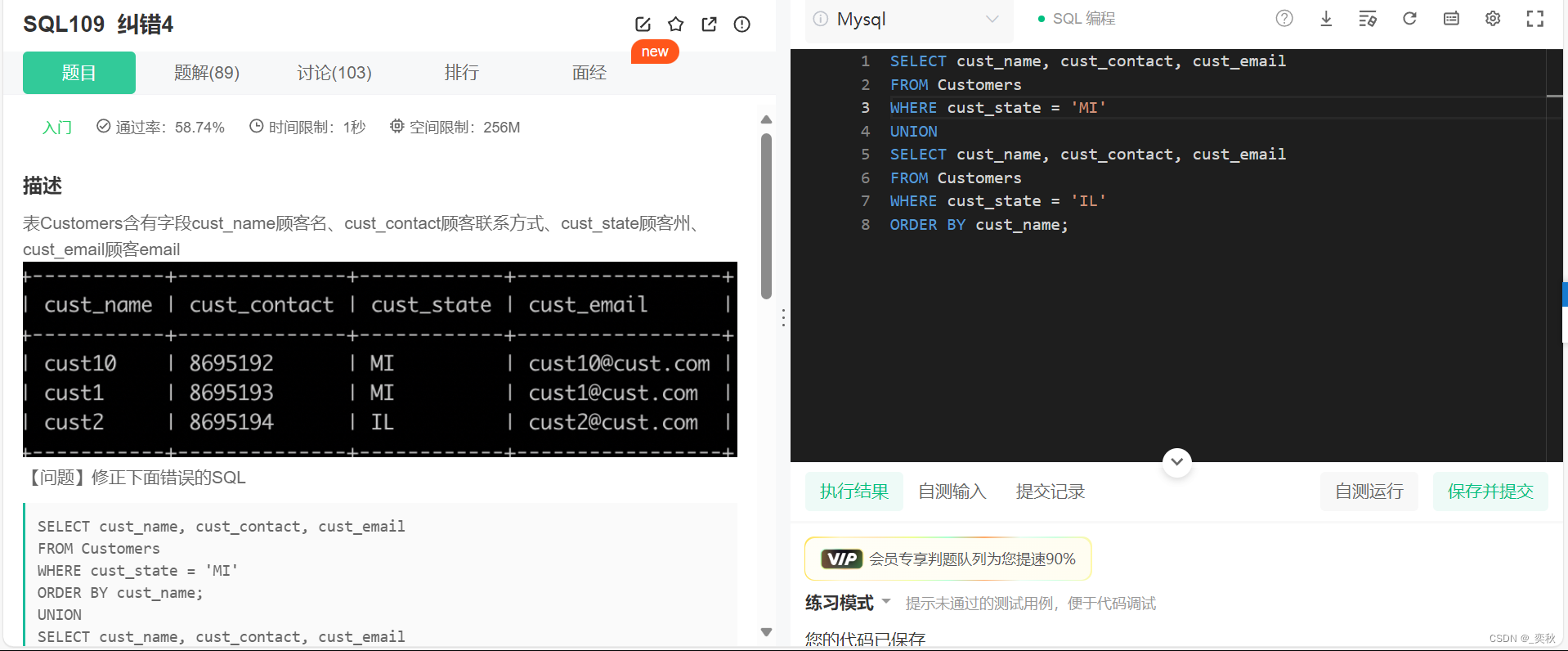The height and width of the screenshot is (651, 1568).
Task: Open editor settings gear icon
Action: click(x=1493, y=18)
